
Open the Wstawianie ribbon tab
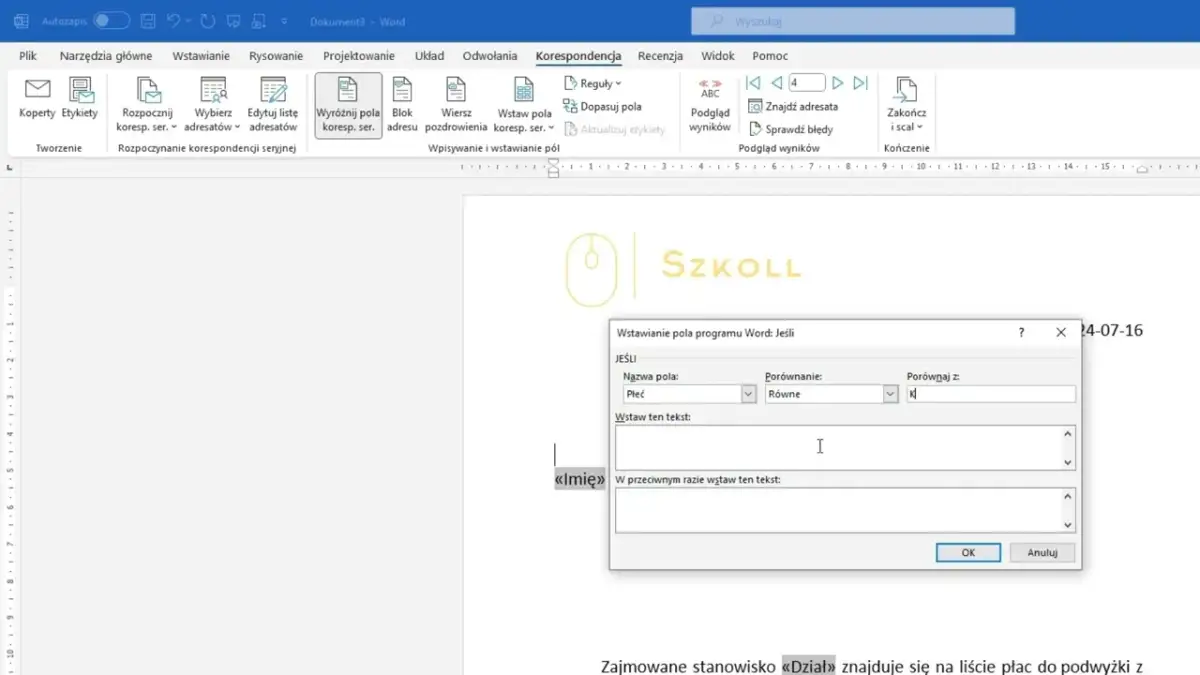click(x=200, y=56)
